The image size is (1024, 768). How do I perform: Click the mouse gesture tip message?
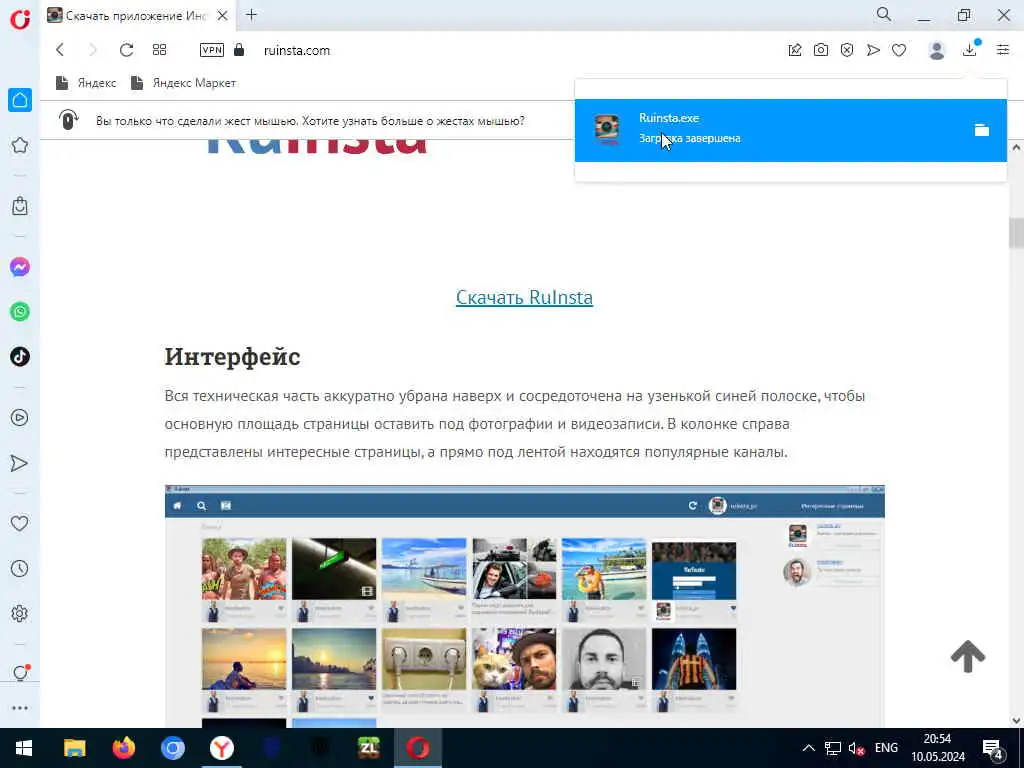310,121
